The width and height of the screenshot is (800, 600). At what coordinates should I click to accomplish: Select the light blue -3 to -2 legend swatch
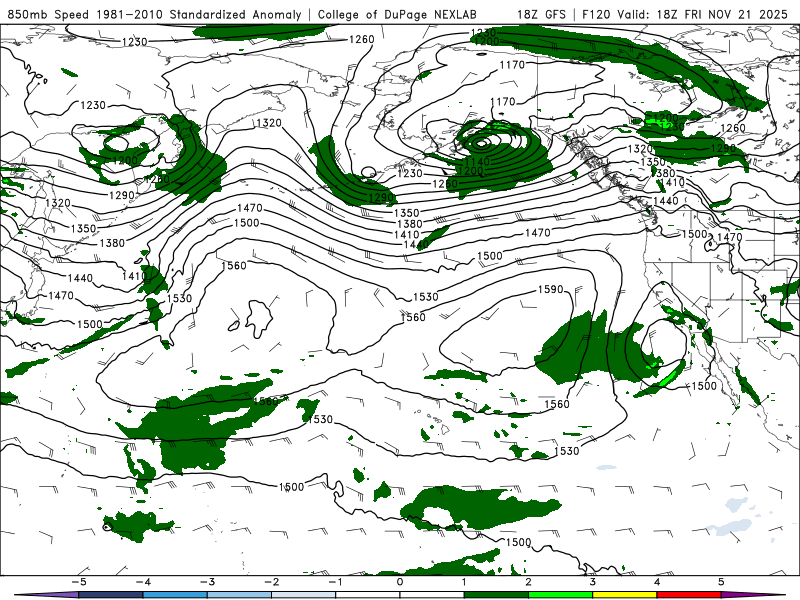[239, 595]
